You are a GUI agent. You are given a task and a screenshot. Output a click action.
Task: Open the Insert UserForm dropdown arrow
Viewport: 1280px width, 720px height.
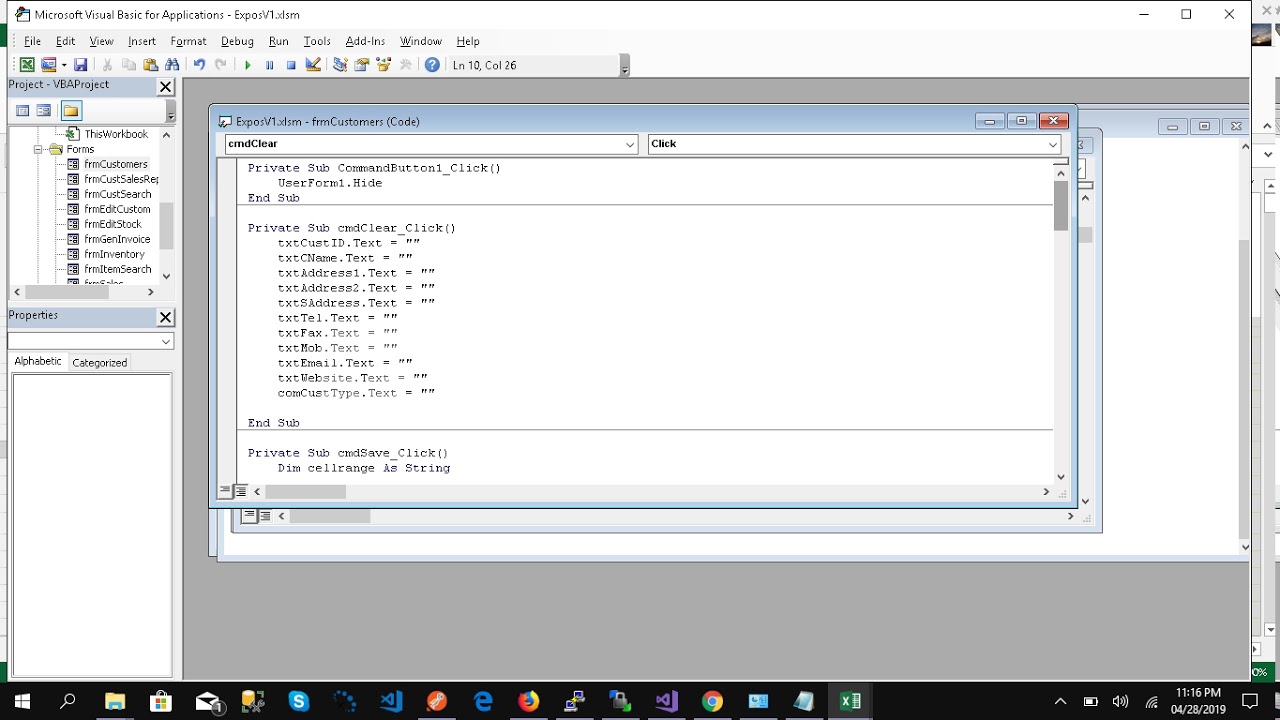[x=64, y=65]
